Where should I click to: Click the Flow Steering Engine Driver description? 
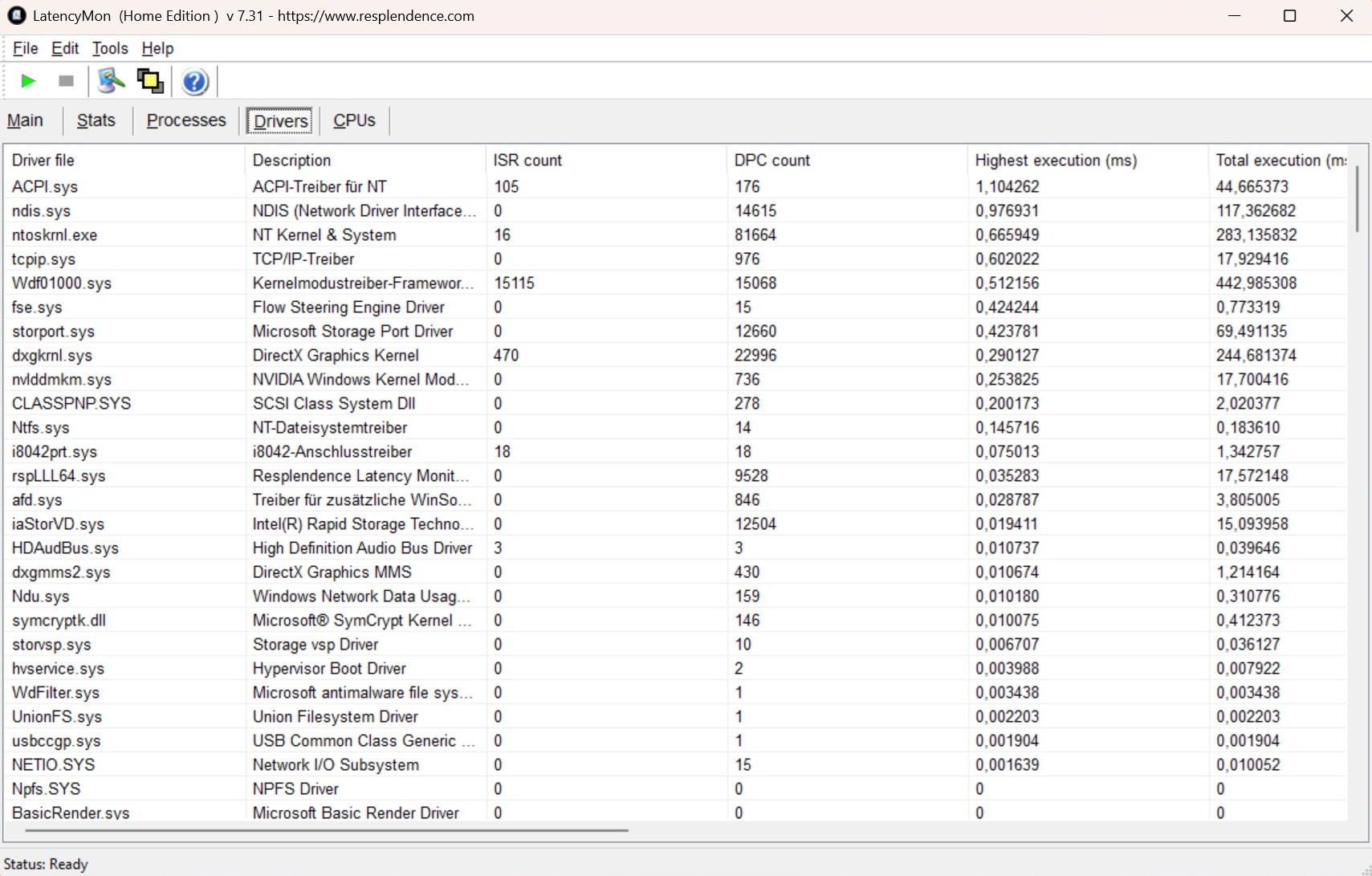348,307
